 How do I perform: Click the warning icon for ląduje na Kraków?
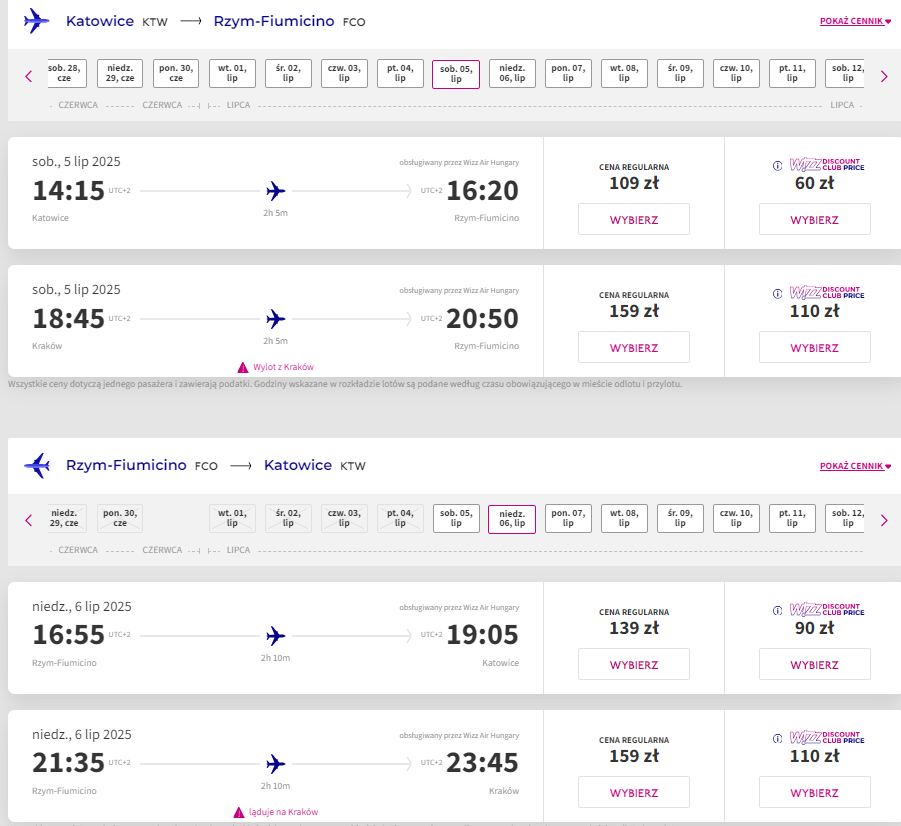pos(239,812)
